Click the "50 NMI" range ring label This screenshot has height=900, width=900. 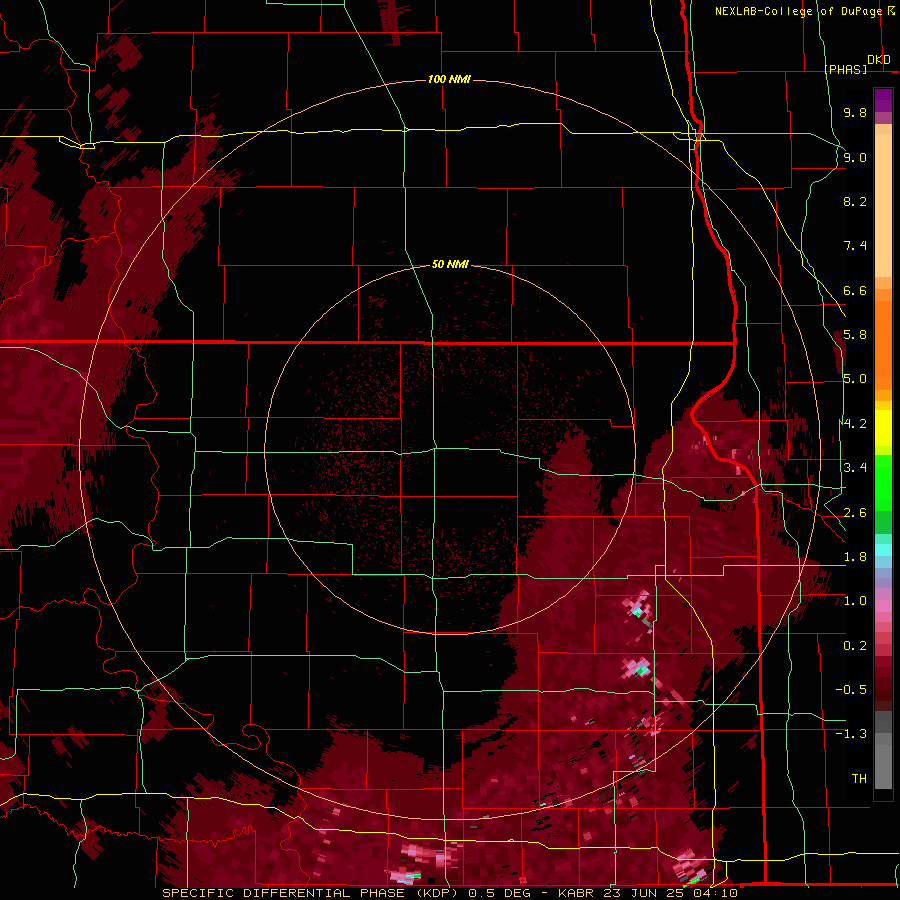pos(450,264)
